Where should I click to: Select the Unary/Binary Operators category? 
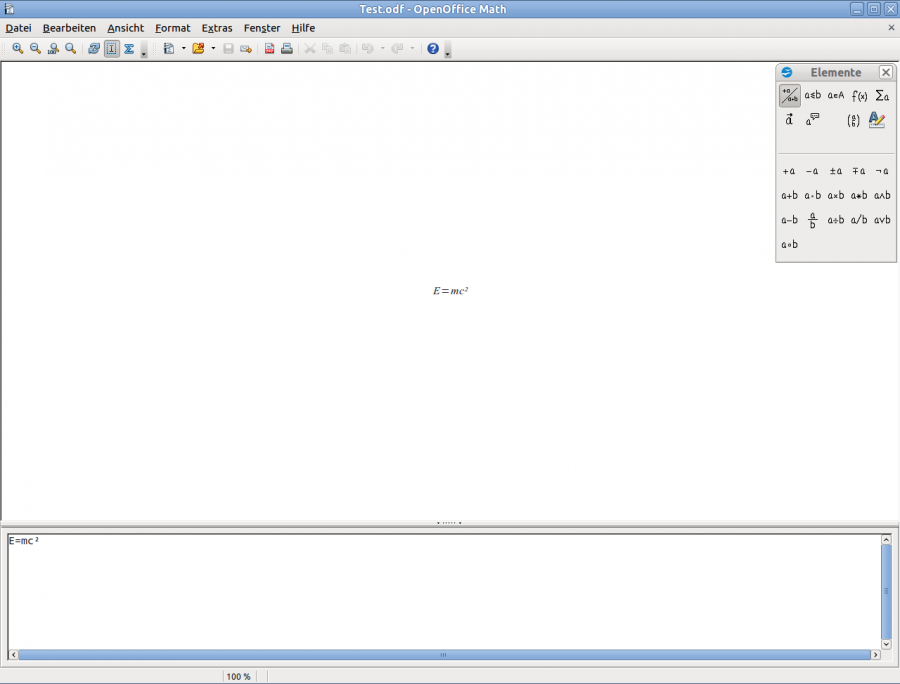pyautogui.click(x=789, y=95)
